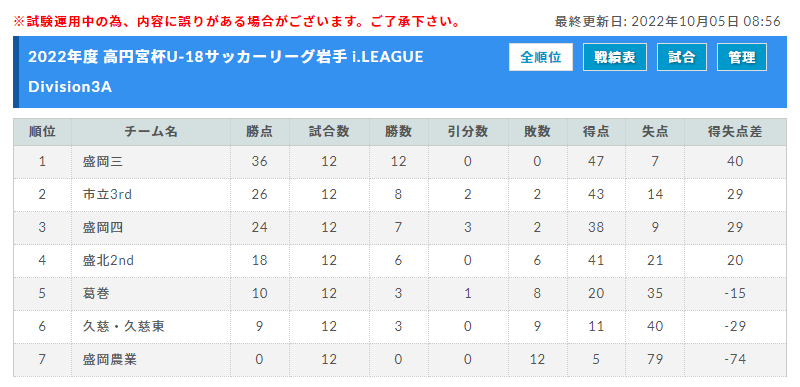
Task: Click team name 盛岡農業
Action: 109,360
